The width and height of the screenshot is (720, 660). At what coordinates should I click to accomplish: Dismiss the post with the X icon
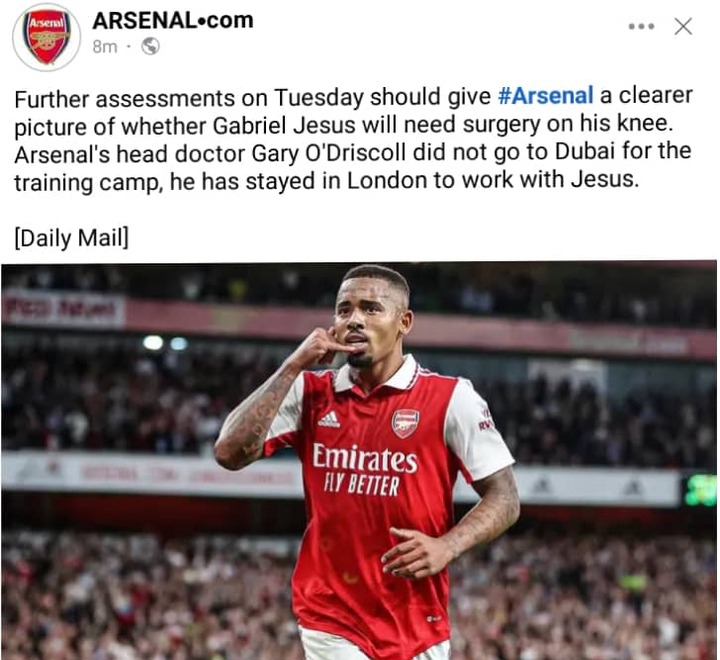683,27
